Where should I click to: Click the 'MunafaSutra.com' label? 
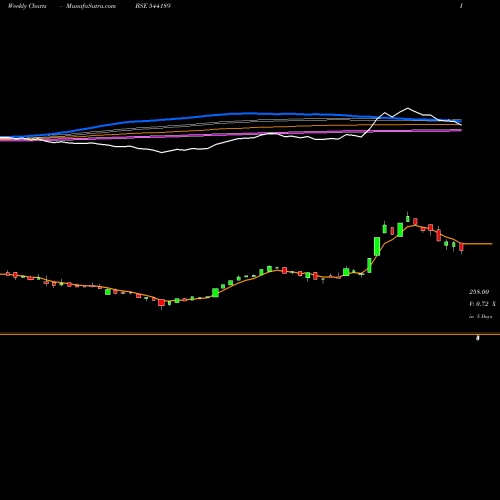click(91, 6)
